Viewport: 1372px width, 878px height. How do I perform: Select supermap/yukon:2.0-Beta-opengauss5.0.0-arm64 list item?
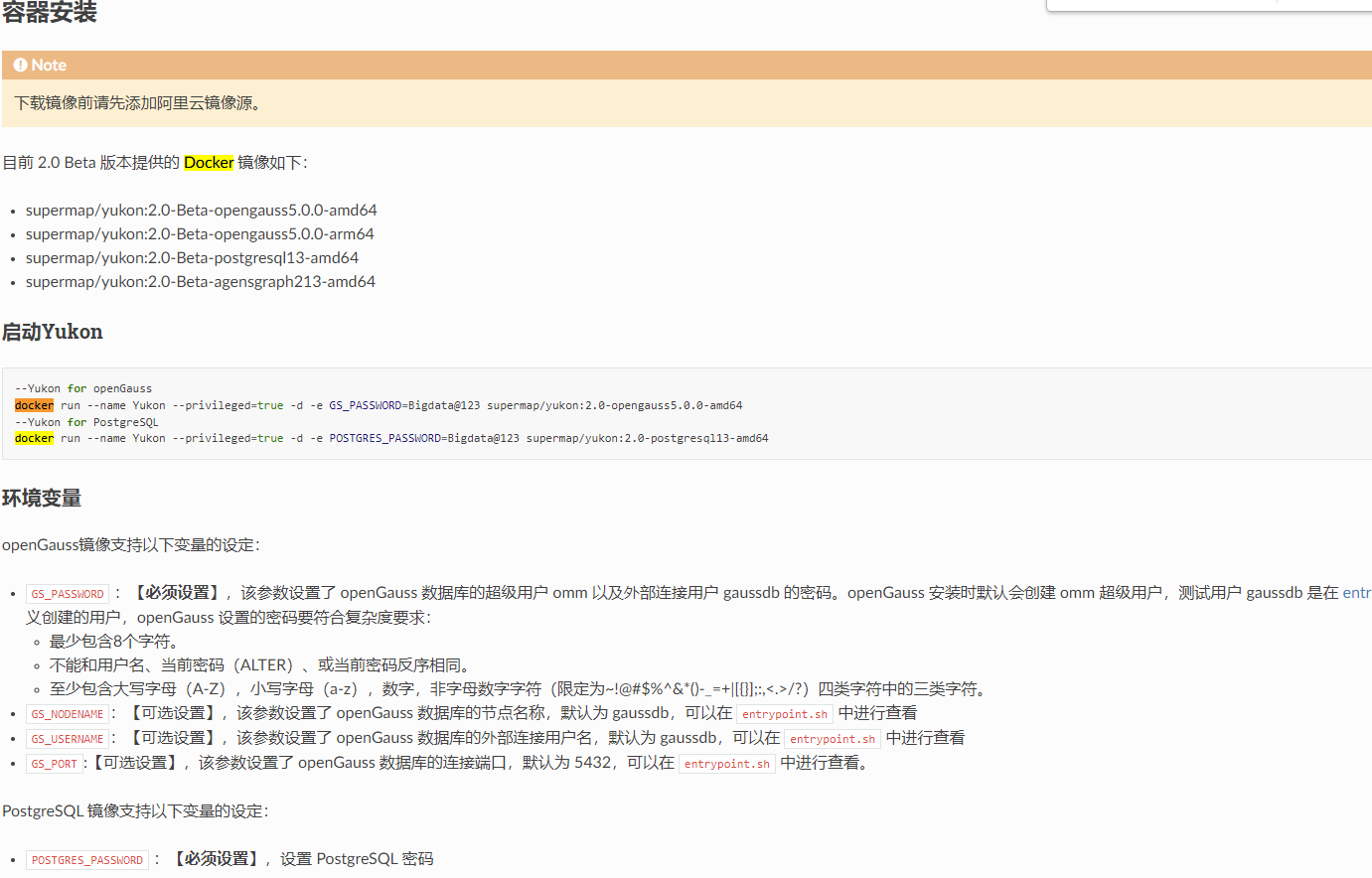point(200,234)
